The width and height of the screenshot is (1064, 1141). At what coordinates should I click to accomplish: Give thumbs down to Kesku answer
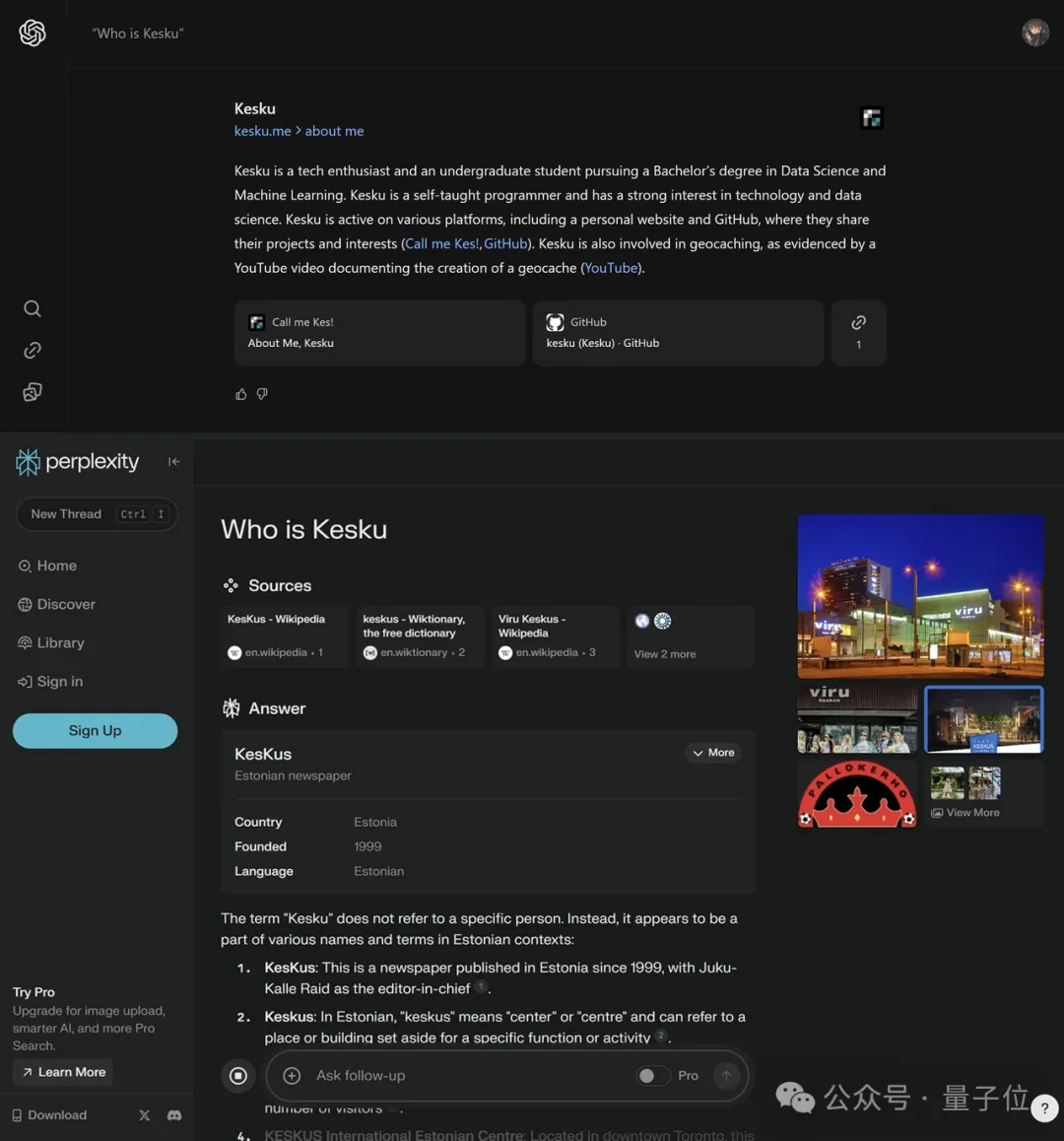262,394
